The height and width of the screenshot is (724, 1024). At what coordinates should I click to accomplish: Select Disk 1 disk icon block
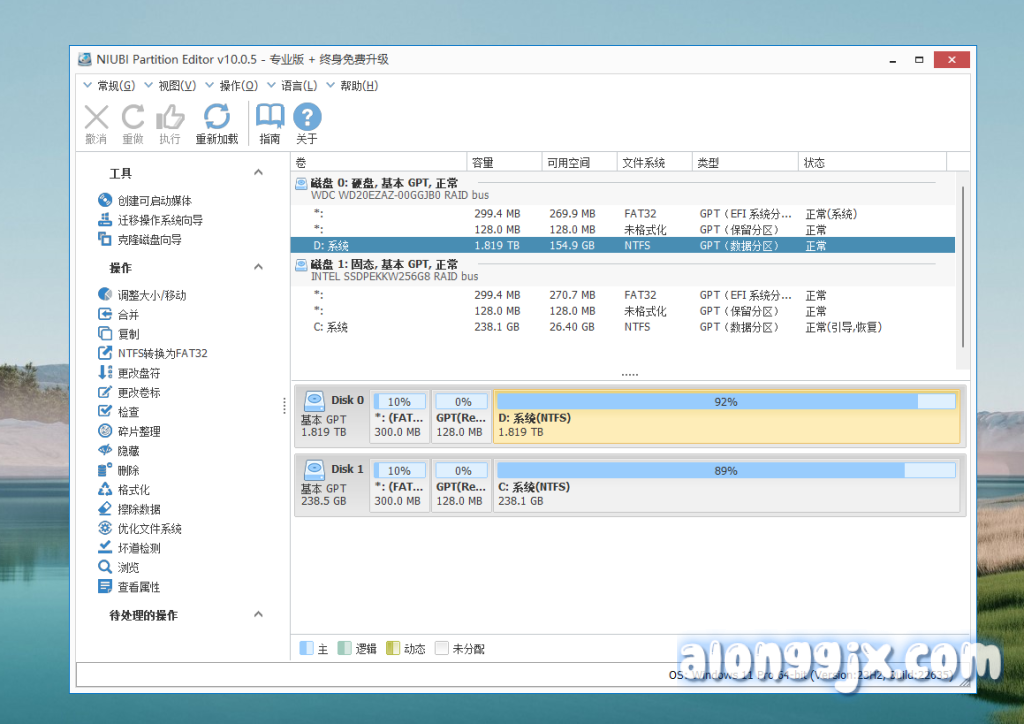click(x=332, y=484)
